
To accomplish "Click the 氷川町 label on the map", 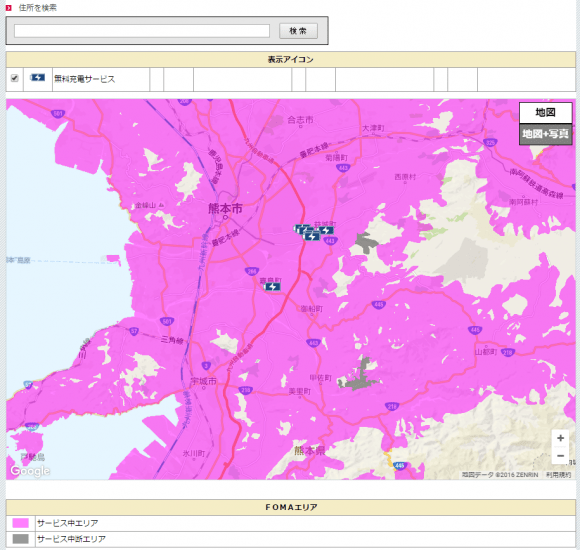I will click(x=193, y=453).
